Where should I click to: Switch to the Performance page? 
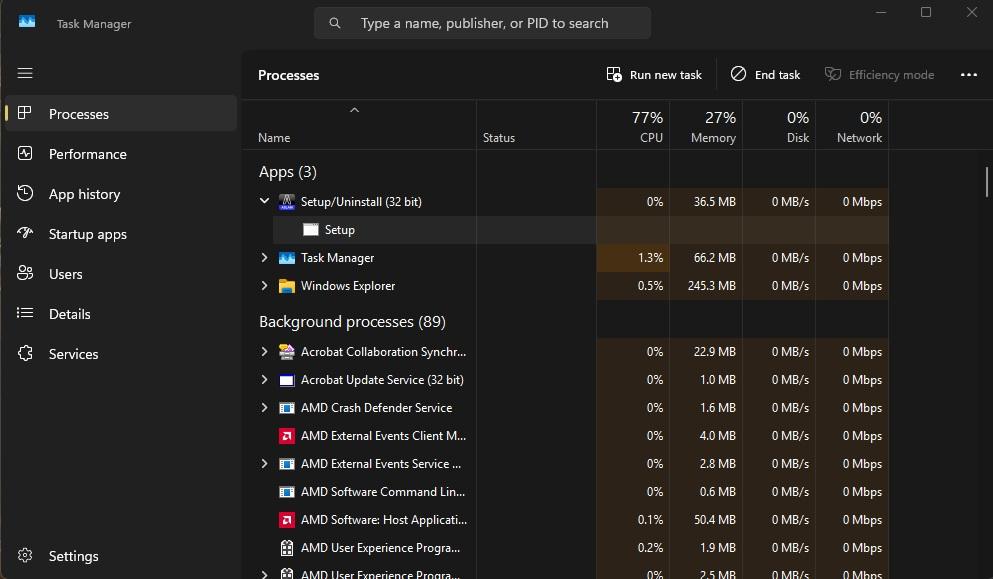121,153
